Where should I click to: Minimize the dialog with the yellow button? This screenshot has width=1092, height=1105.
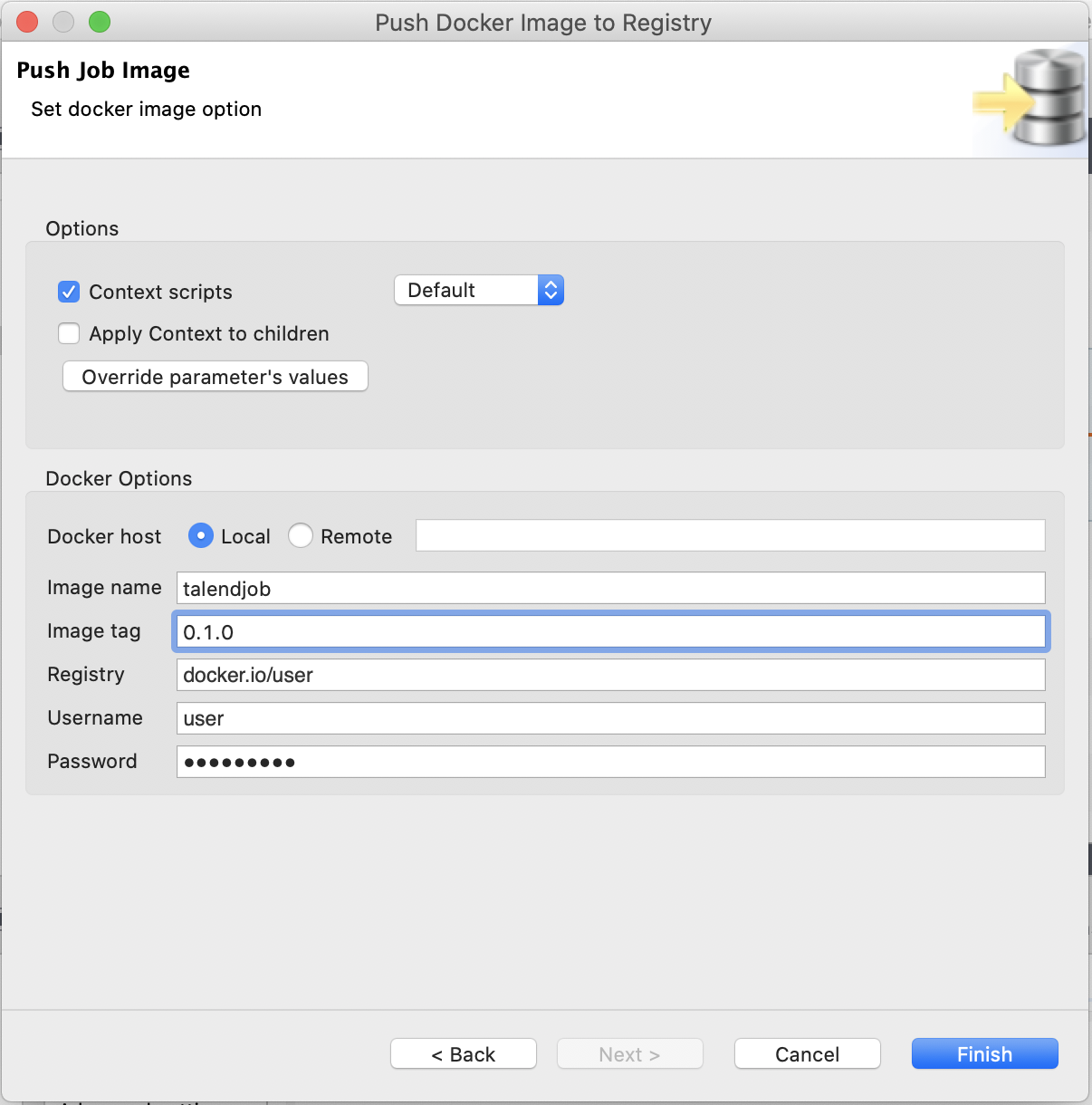pyautogui.click(x=63, y=21)
